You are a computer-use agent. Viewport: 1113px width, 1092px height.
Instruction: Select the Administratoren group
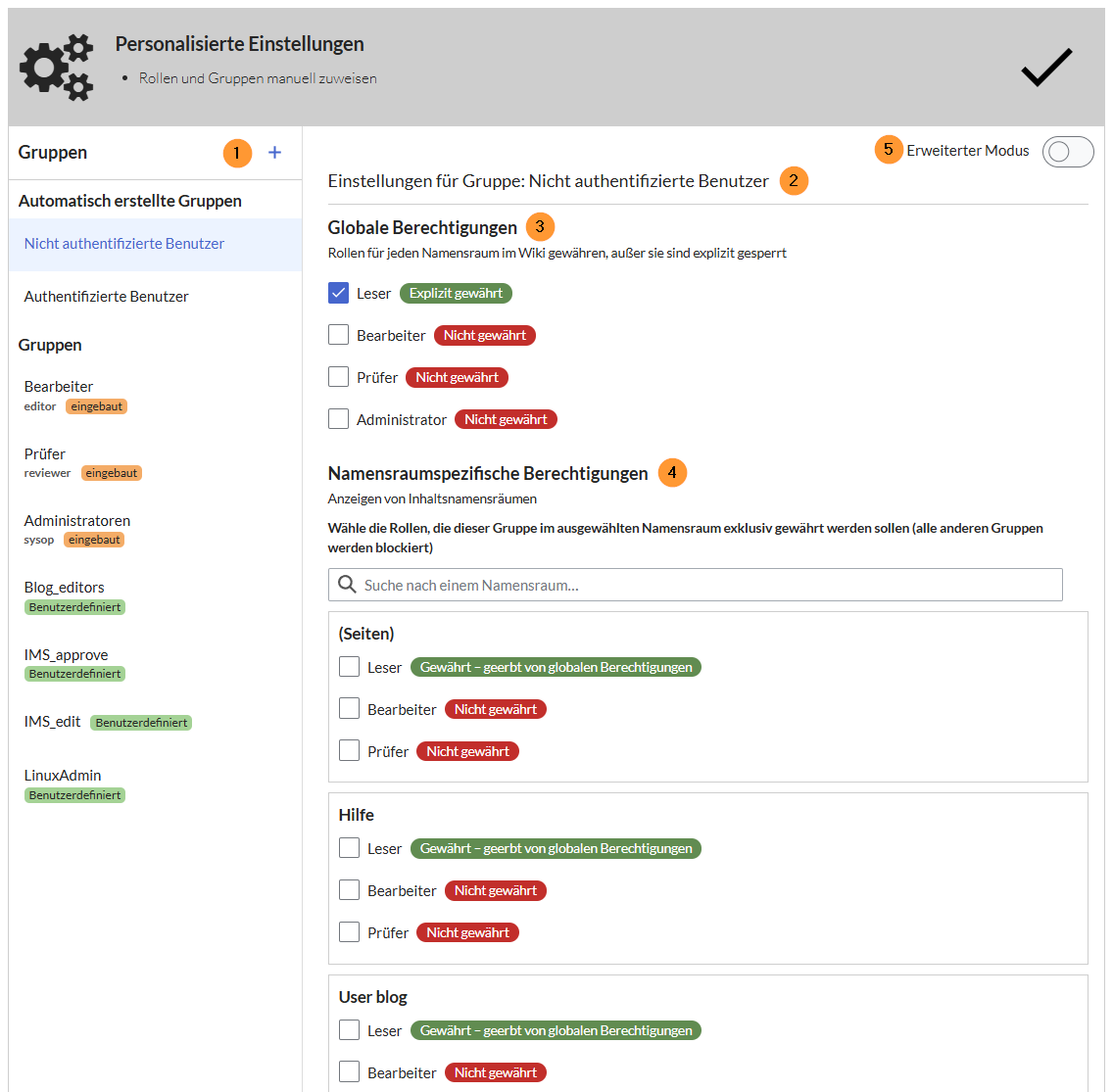[x=77, y=521]
